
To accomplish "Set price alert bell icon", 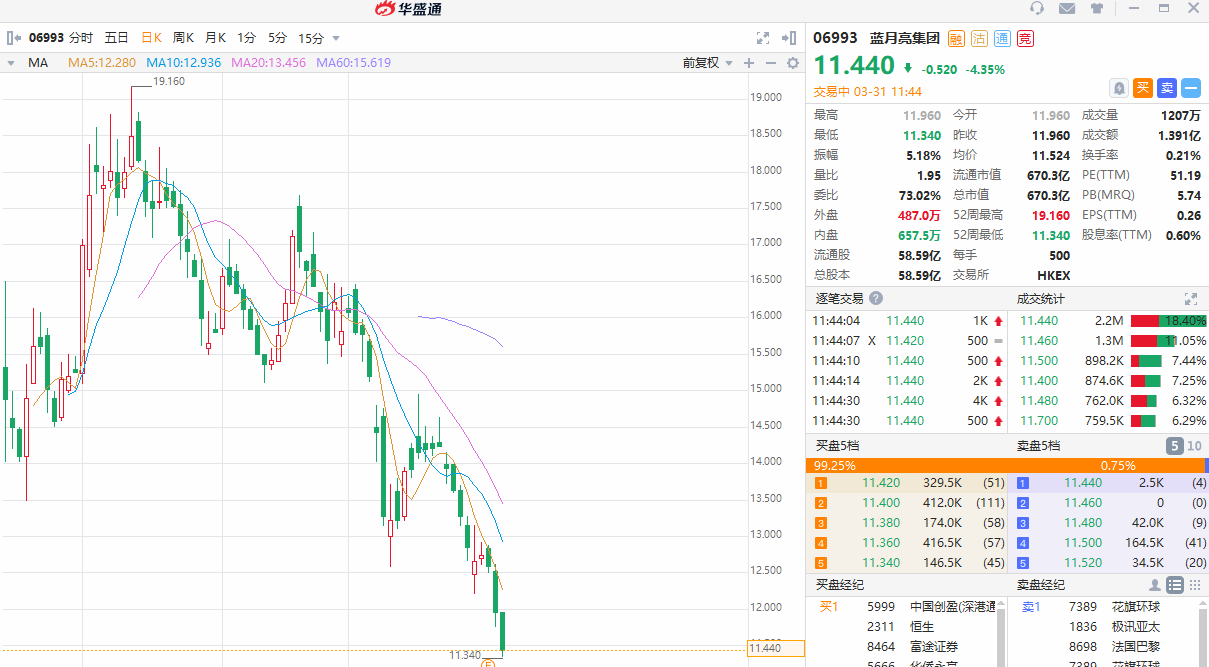I will coord(1119,88).
